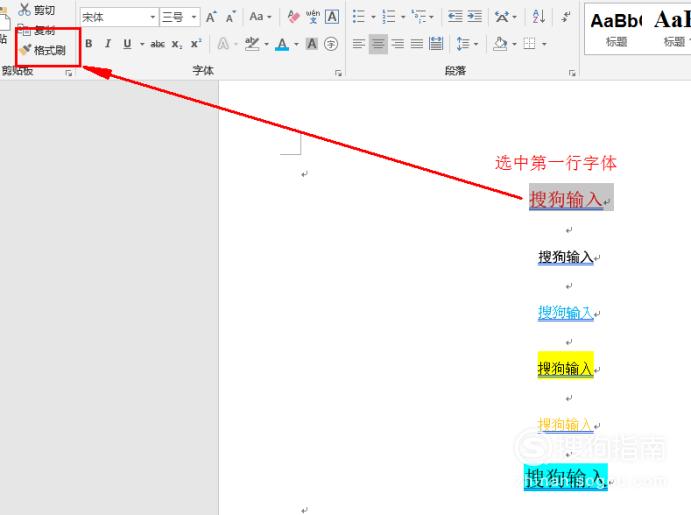This screenshot has width=691, height=515.
Task: Activate the Format Painter (格式刷)
Action: click(x=43, y=50)
